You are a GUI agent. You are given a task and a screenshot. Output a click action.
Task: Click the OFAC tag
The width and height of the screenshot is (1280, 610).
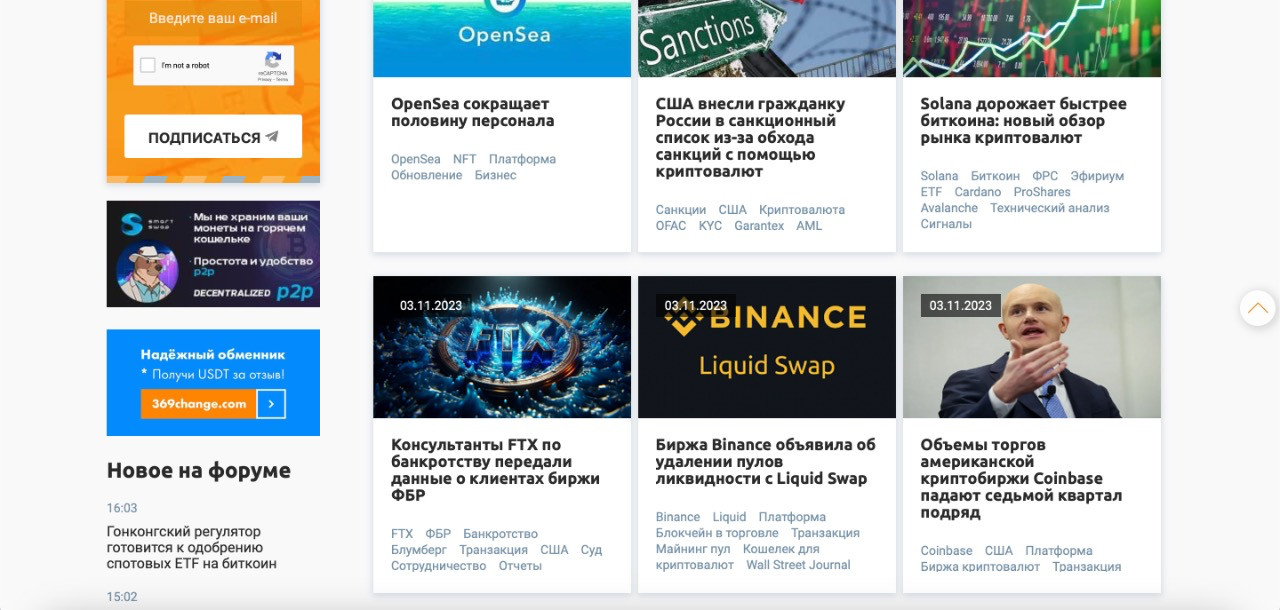(x=671, y=226)
